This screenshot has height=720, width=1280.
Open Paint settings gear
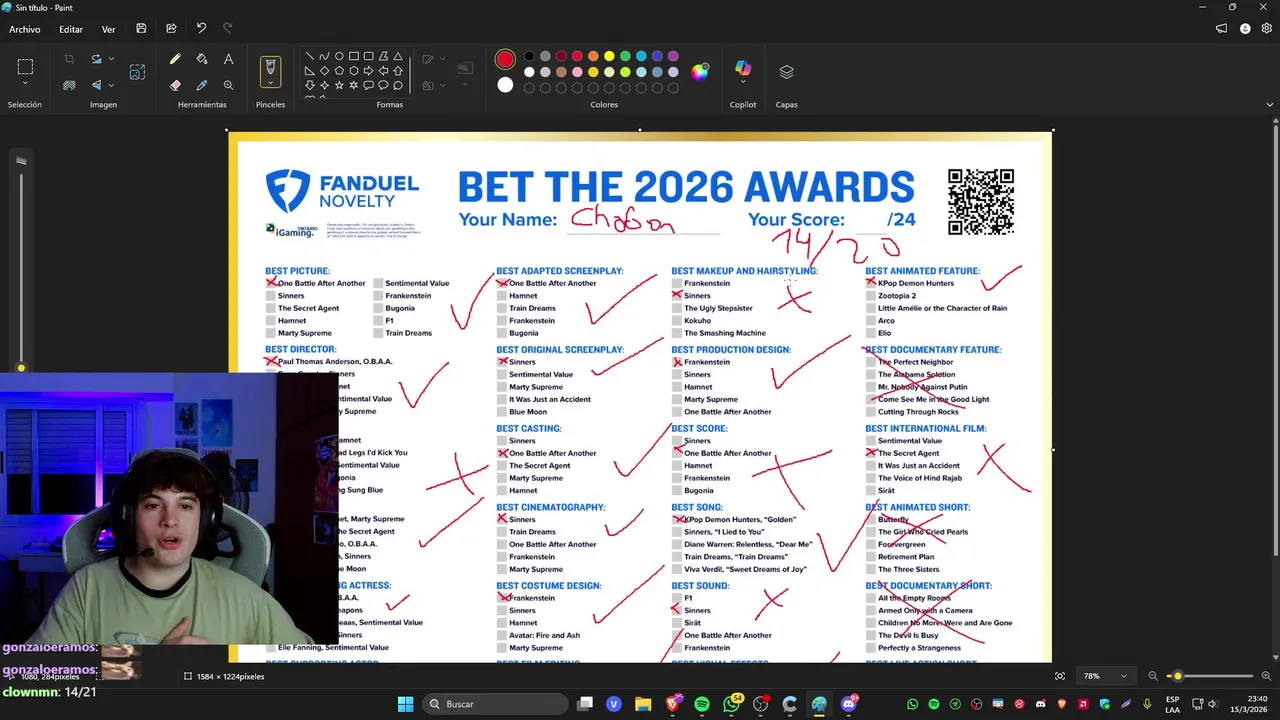pyautogui.click(x=1266, y=29)
